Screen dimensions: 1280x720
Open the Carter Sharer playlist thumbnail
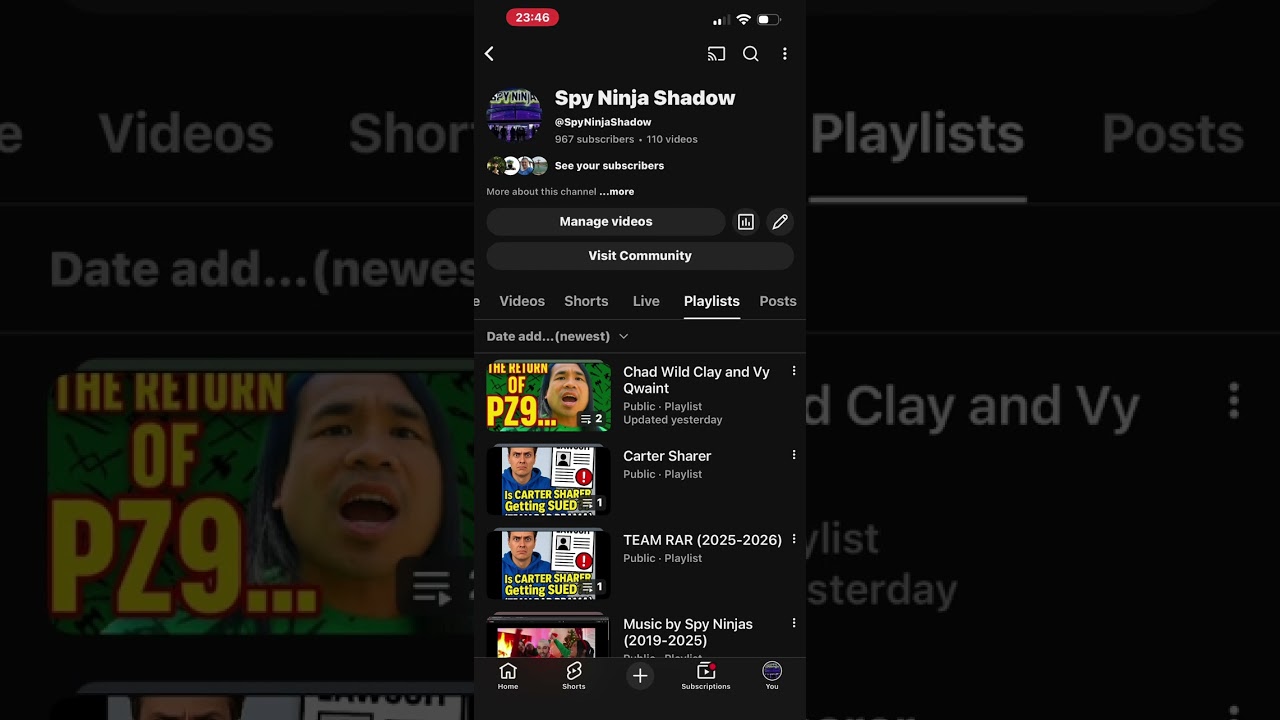pos(548,480)
